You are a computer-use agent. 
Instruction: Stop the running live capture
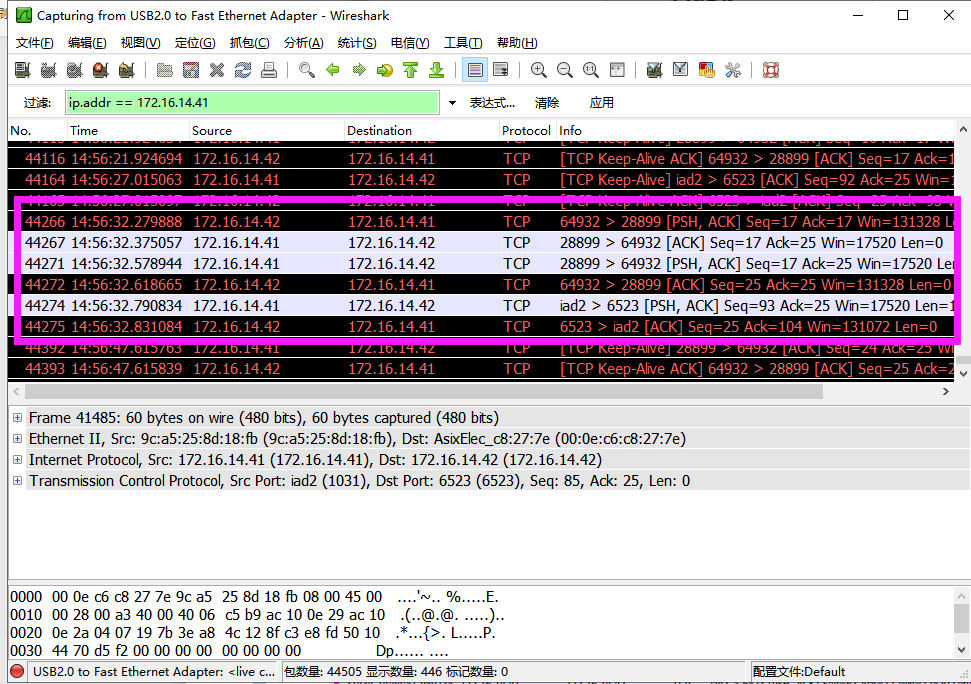(x=101, y=70)
